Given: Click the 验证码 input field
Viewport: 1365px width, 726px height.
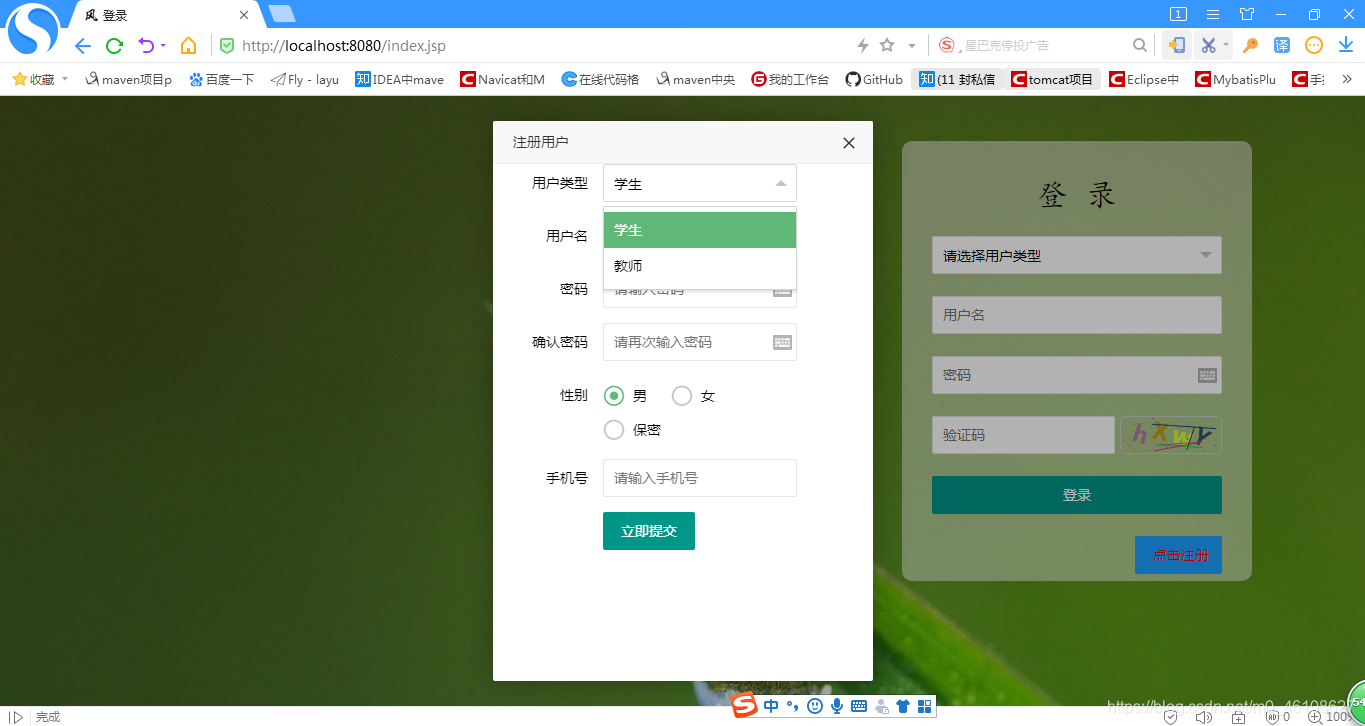Looking at the screenshot, I should [1023, 435].
